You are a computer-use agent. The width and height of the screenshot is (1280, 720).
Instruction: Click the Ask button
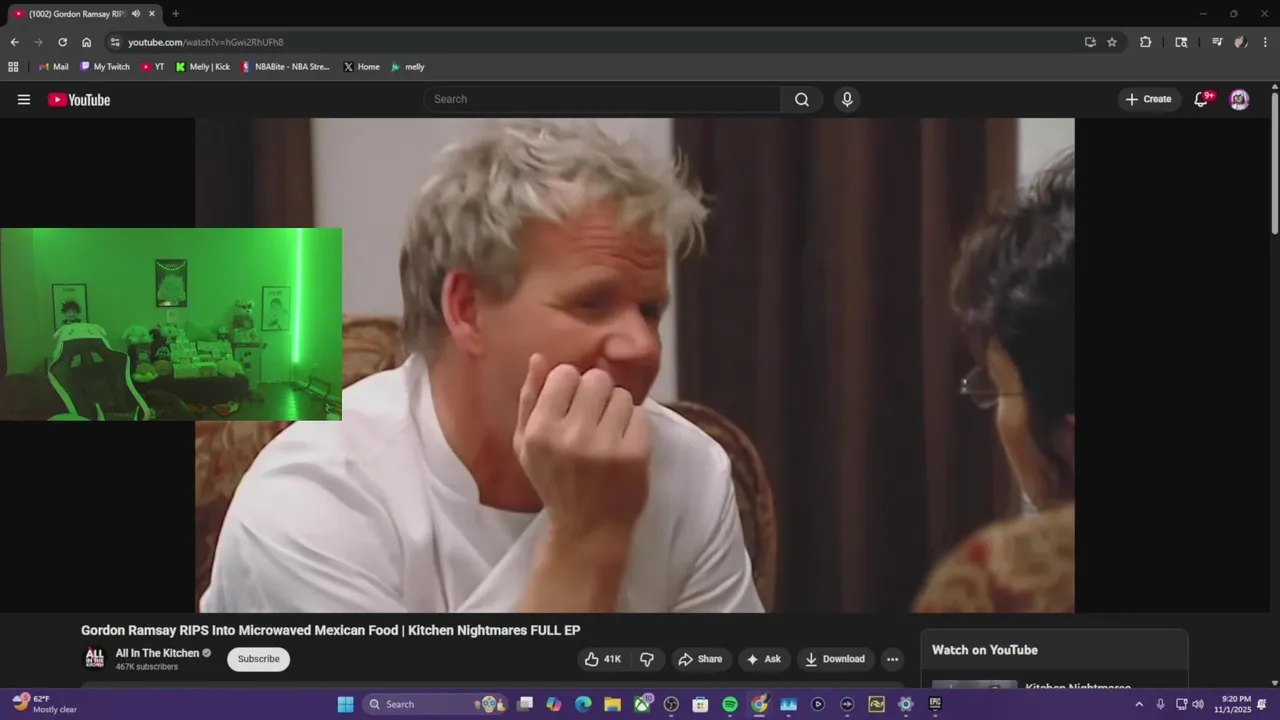[764, 659]
